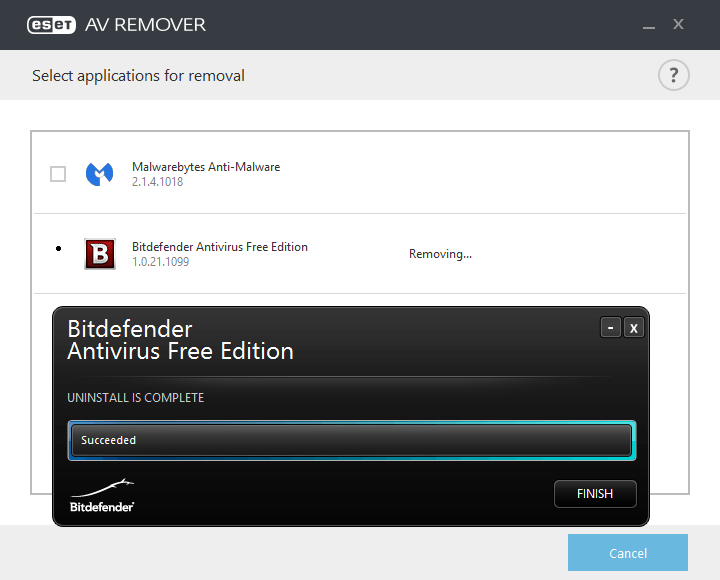Click the Bitdefender red B icon

pos(100,253)
